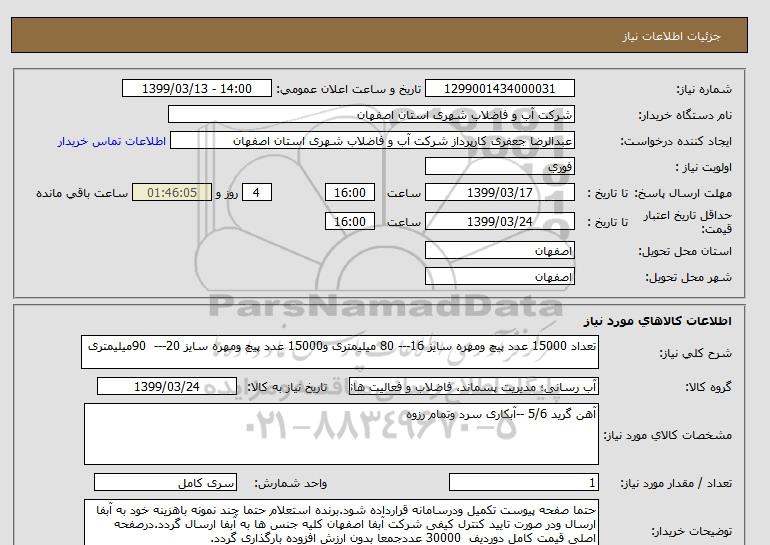Click the response deadline date 1399/03/17
This screenshot has height=545, width=770.
[x=499, y=192]
